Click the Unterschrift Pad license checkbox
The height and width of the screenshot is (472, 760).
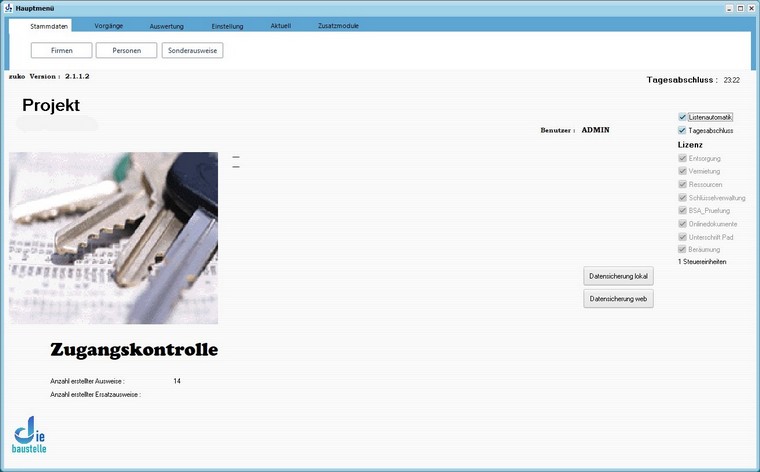(x=682, y=236)
